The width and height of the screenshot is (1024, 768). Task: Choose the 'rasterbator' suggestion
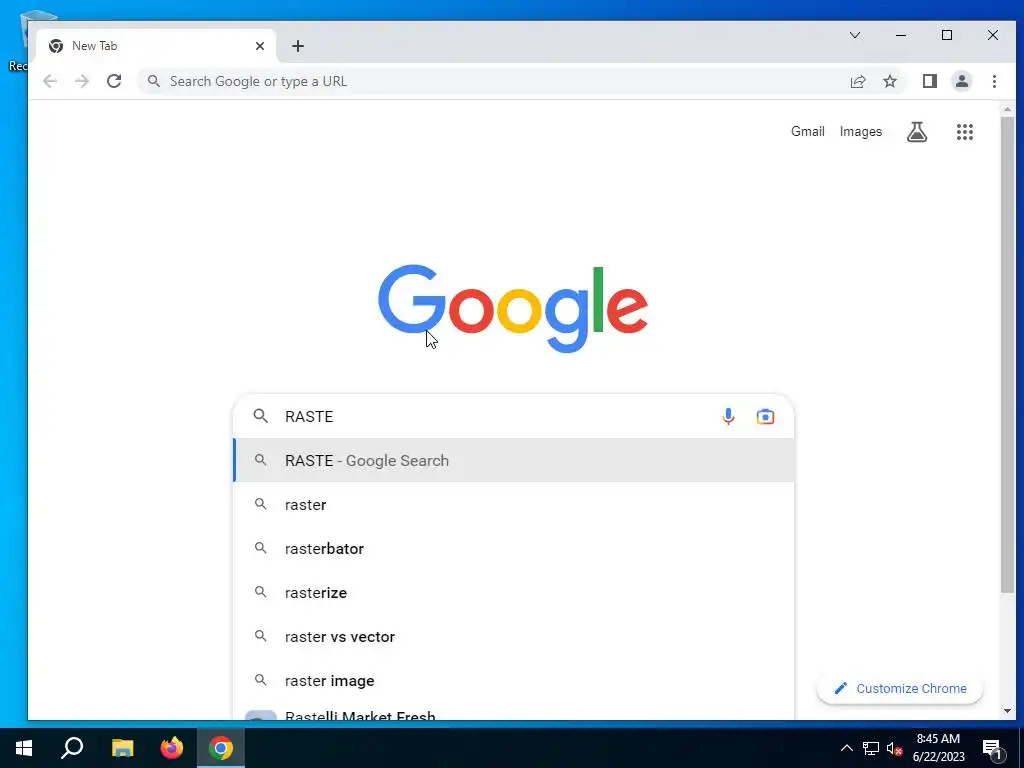514,549
